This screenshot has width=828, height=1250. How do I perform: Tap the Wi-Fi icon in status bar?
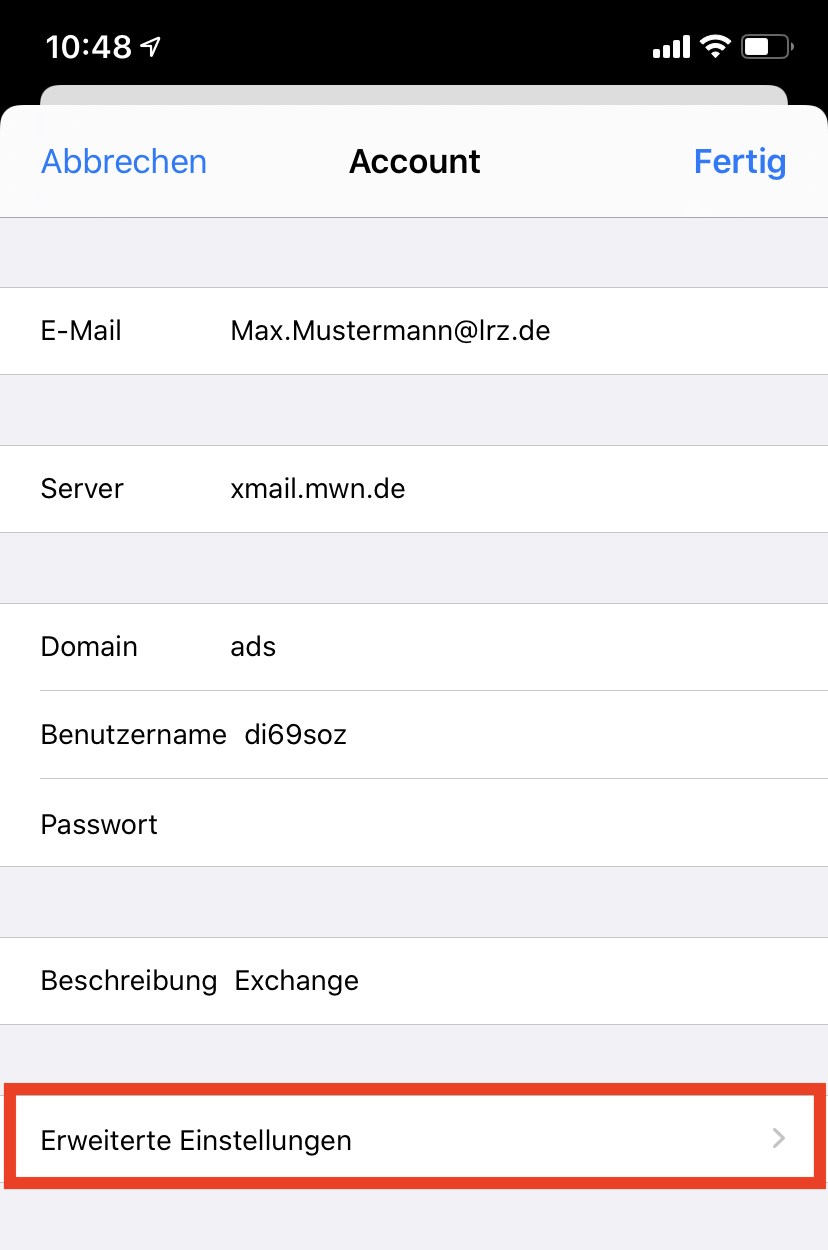point(715,46)
